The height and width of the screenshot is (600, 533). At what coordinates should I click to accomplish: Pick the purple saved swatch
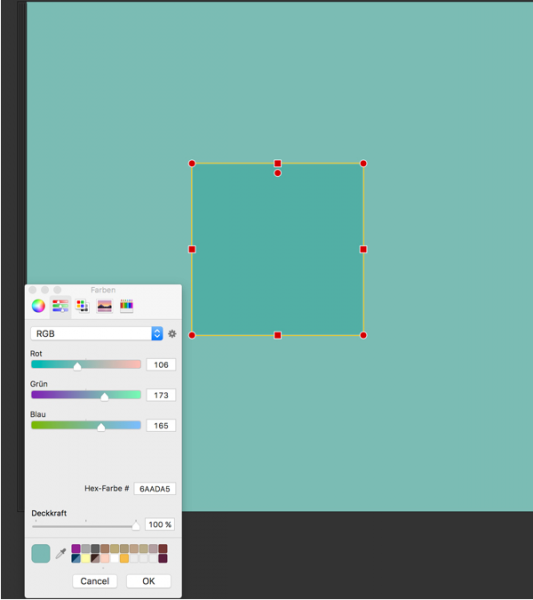tap(76, 549)
